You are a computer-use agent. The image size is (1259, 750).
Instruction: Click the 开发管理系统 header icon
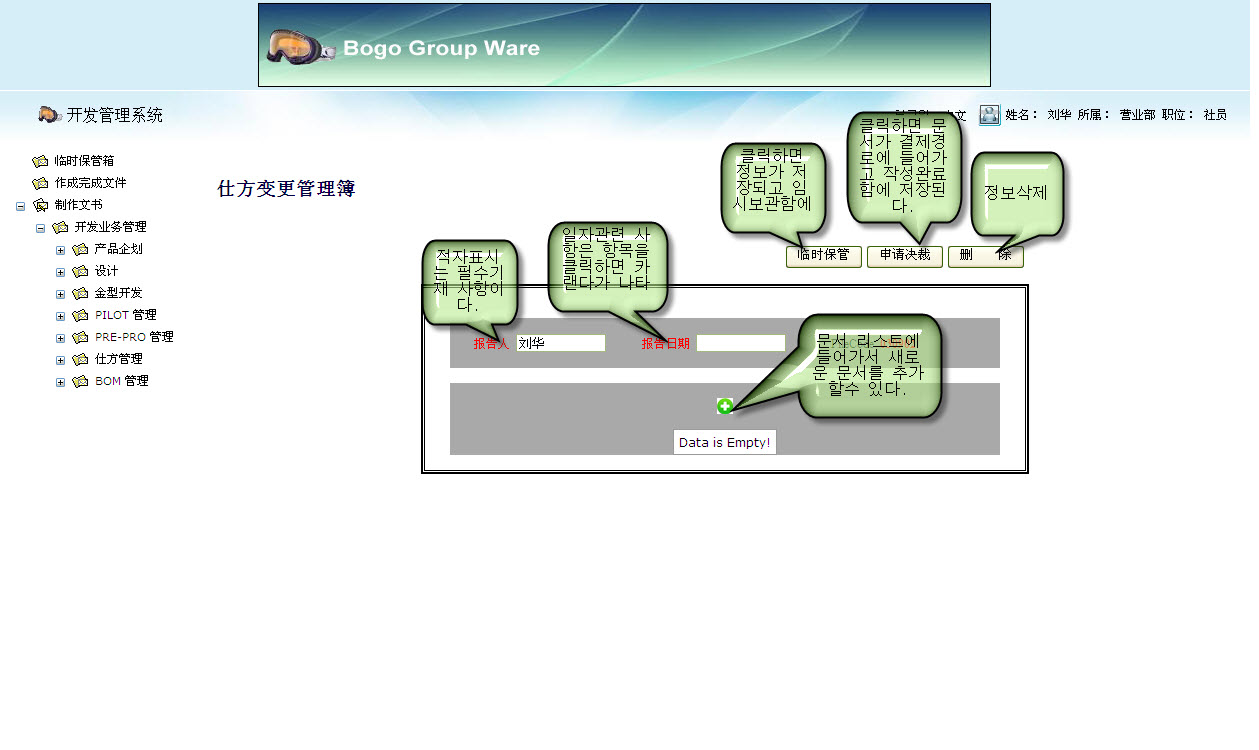(x=50, y=115)
